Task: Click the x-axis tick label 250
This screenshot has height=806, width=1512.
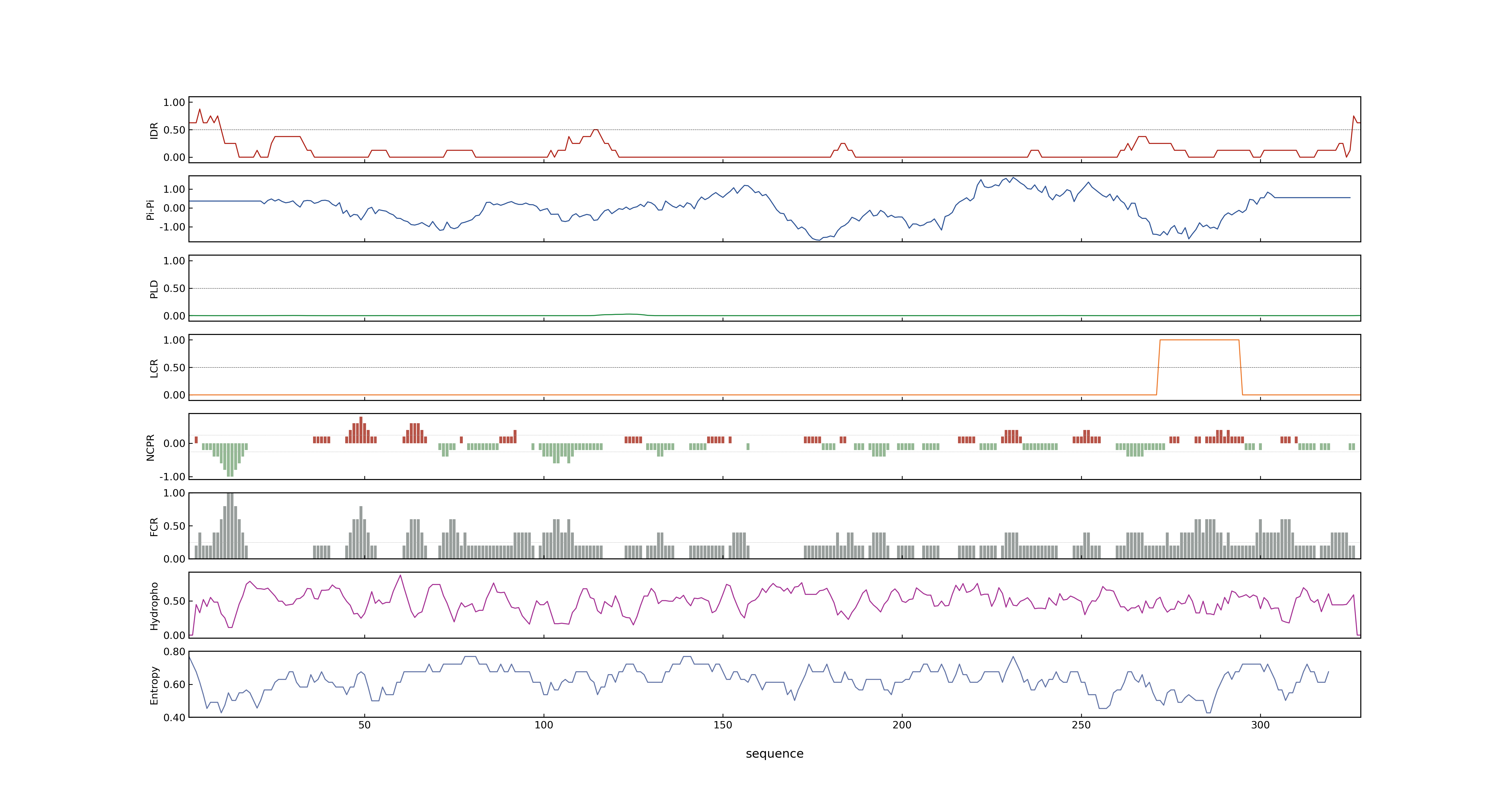Action: 1081,725
